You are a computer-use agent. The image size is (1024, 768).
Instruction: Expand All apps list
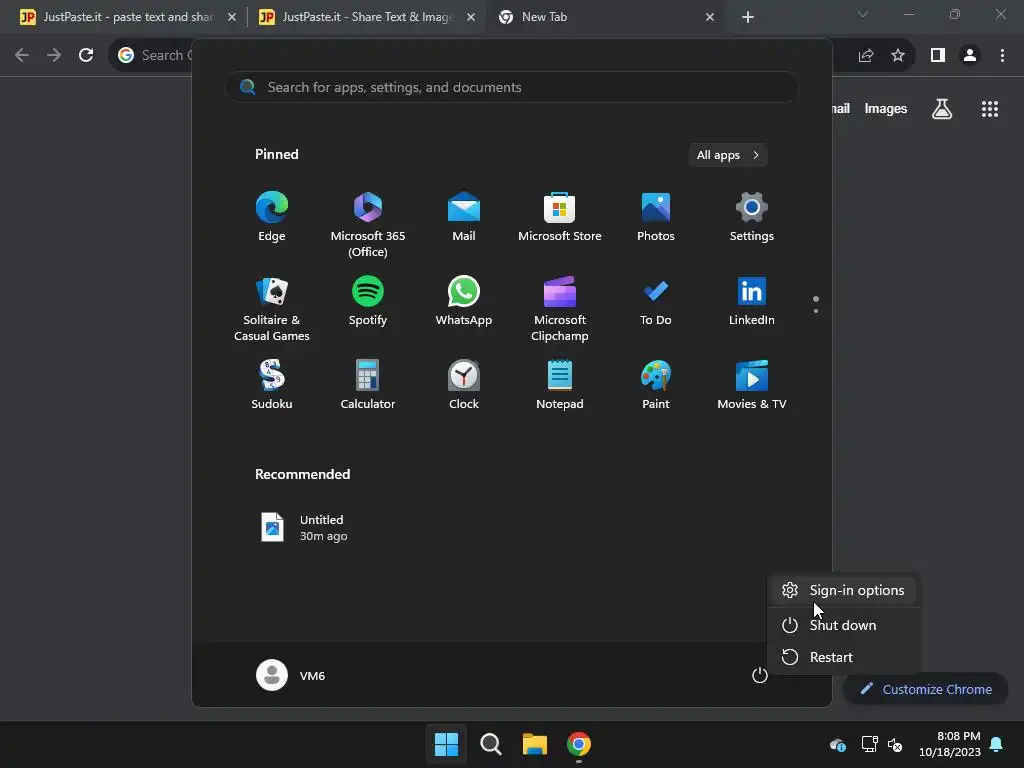(728, 155)
